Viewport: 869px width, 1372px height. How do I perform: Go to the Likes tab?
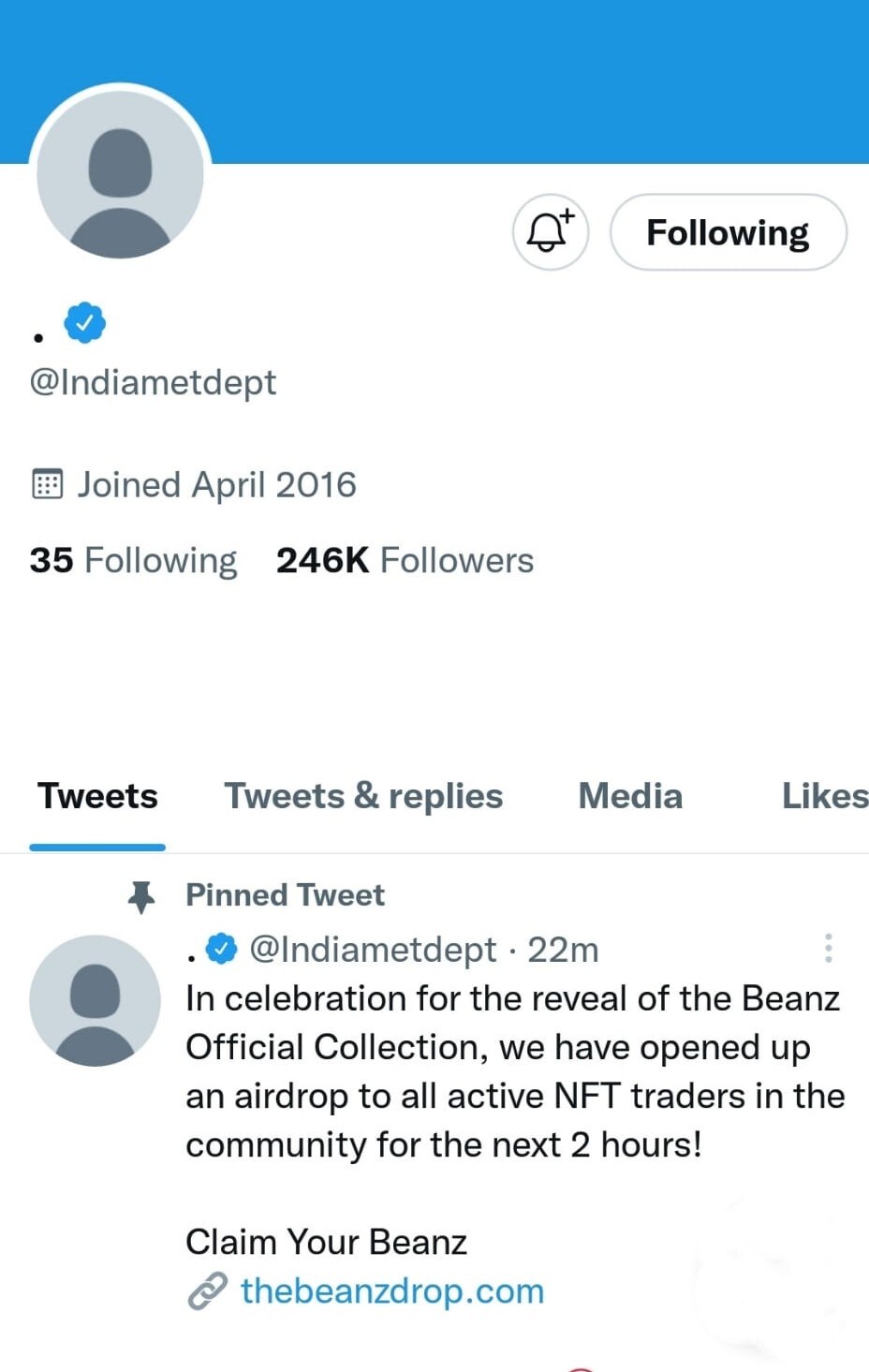824,796
